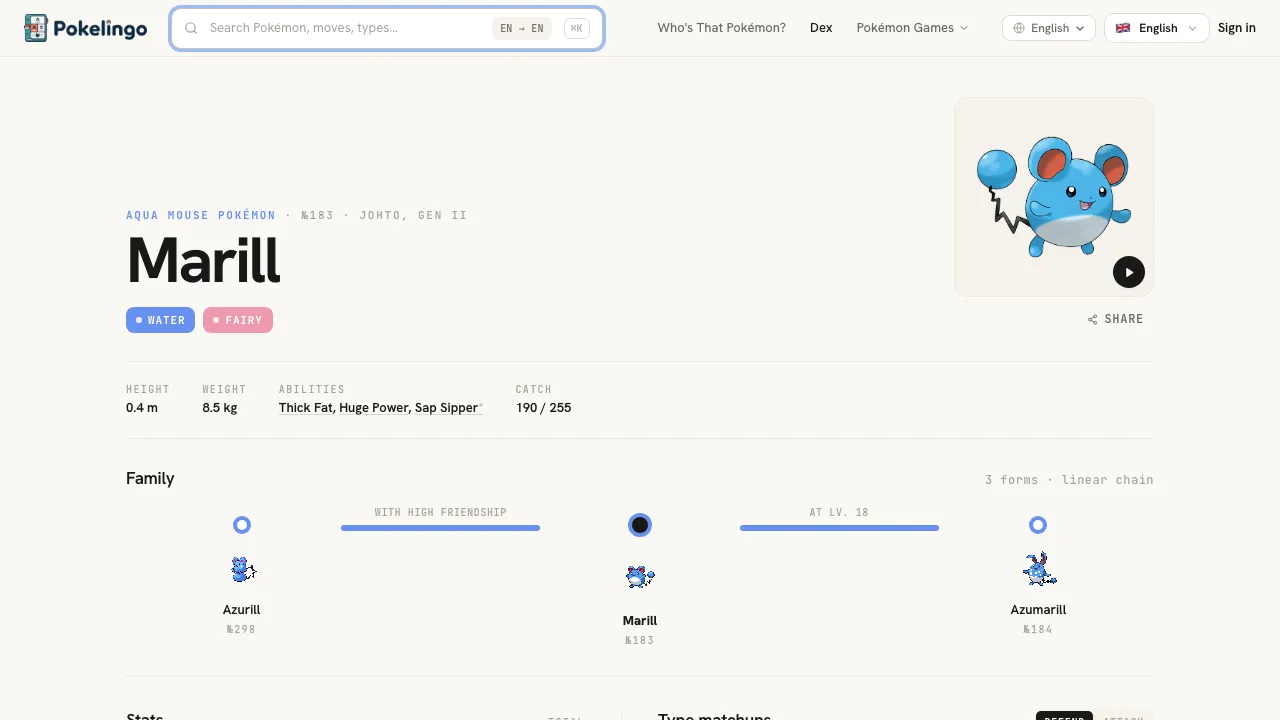
Task: Click the AT LV. 18 evolution label
Action: [839, 512]
